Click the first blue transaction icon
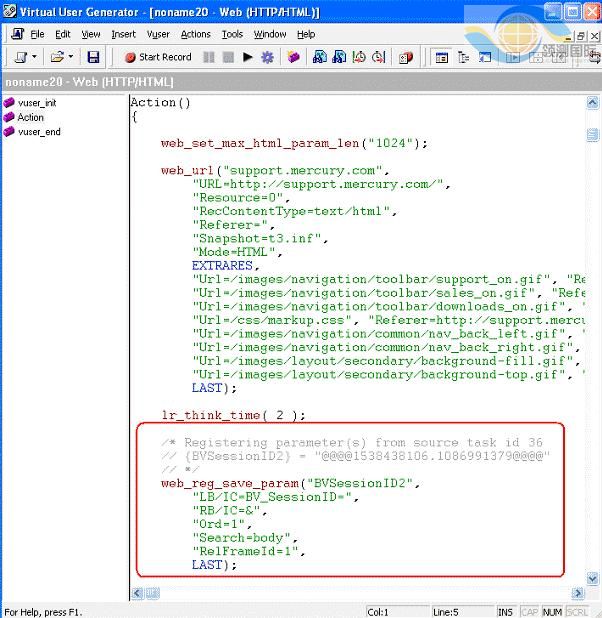Screen dimensions: 602x618 click(319, 58)
